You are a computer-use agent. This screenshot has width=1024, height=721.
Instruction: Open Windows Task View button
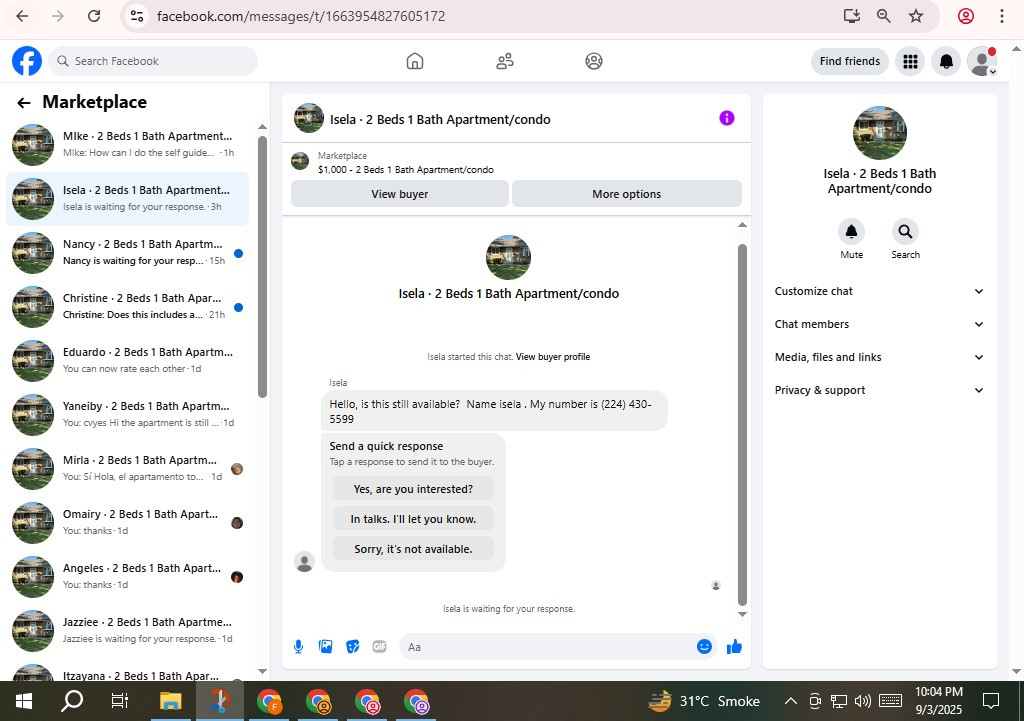(x=120, y=701)
